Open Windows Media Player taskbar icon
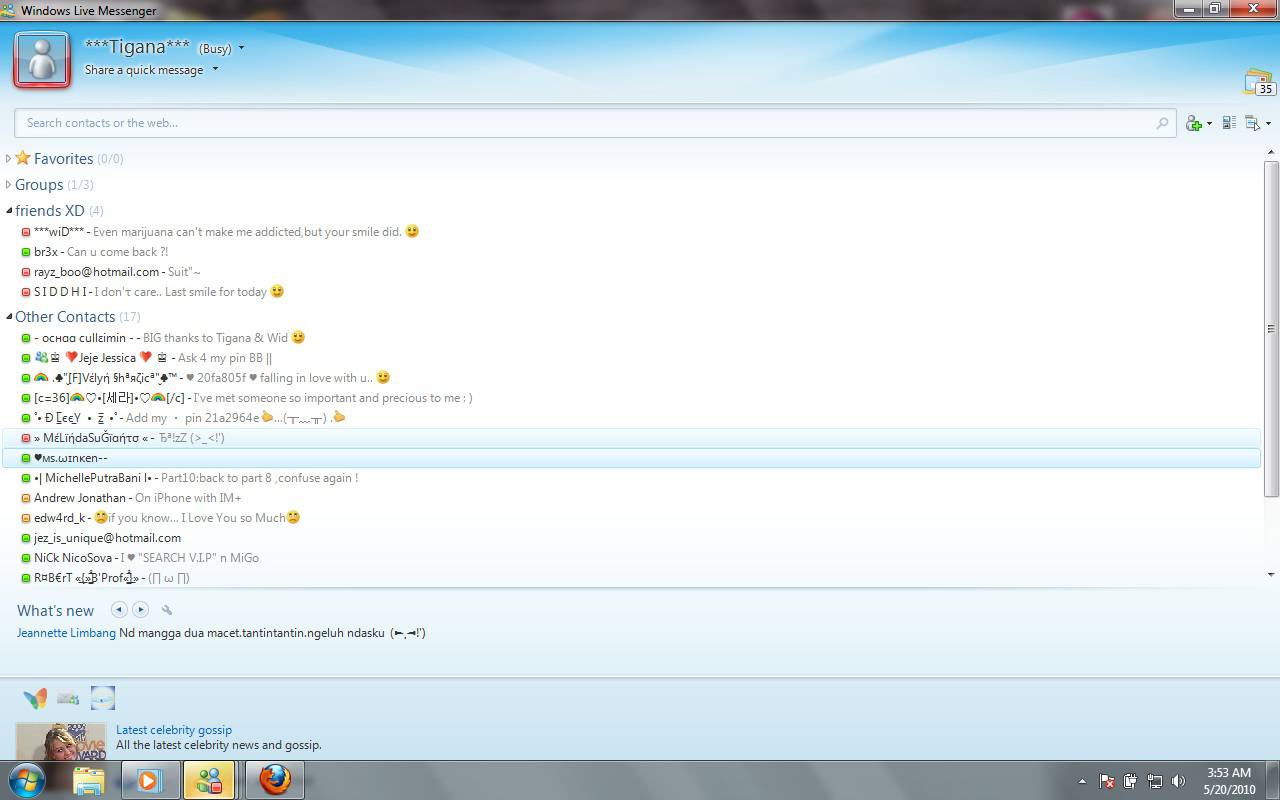 (x=150, y=780)
